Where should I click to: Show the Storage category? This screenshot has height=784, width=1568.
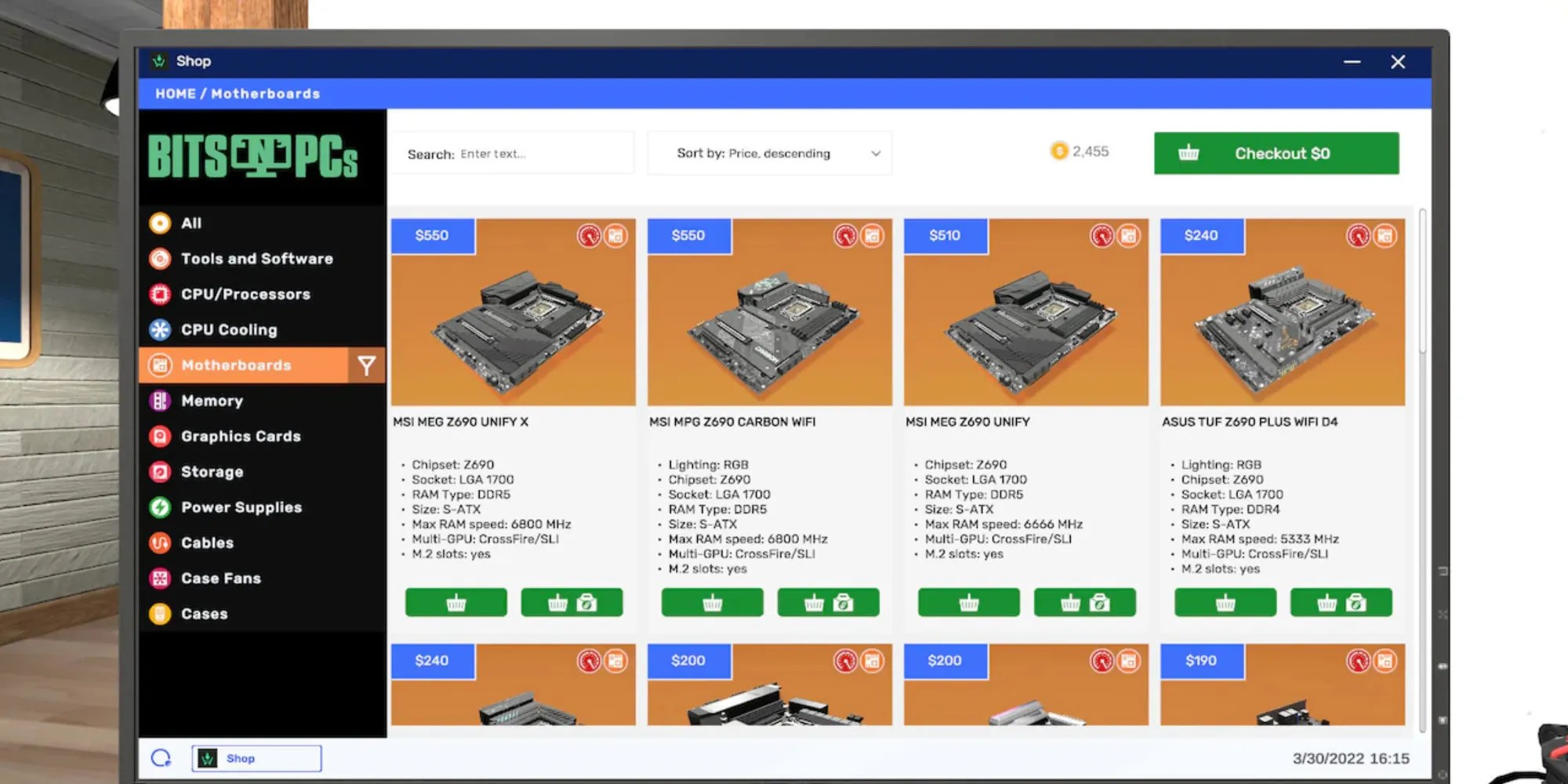pos(212,472)
